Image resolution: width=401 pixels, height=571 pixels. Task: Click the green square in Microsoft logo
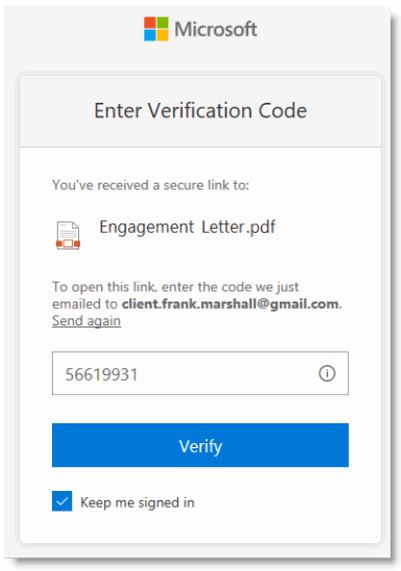pos(162,23)
